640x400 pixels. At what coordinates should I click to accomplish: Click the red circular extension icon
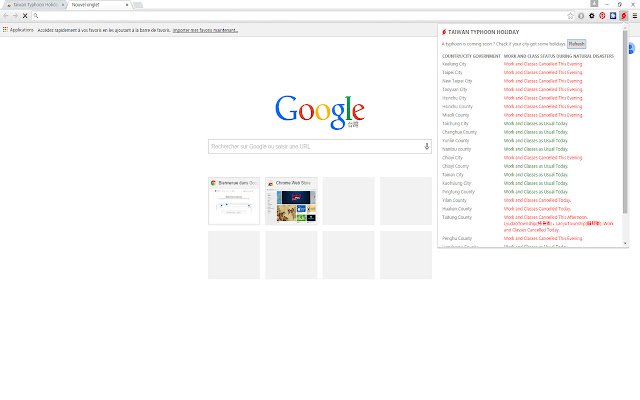pos(602,16)
